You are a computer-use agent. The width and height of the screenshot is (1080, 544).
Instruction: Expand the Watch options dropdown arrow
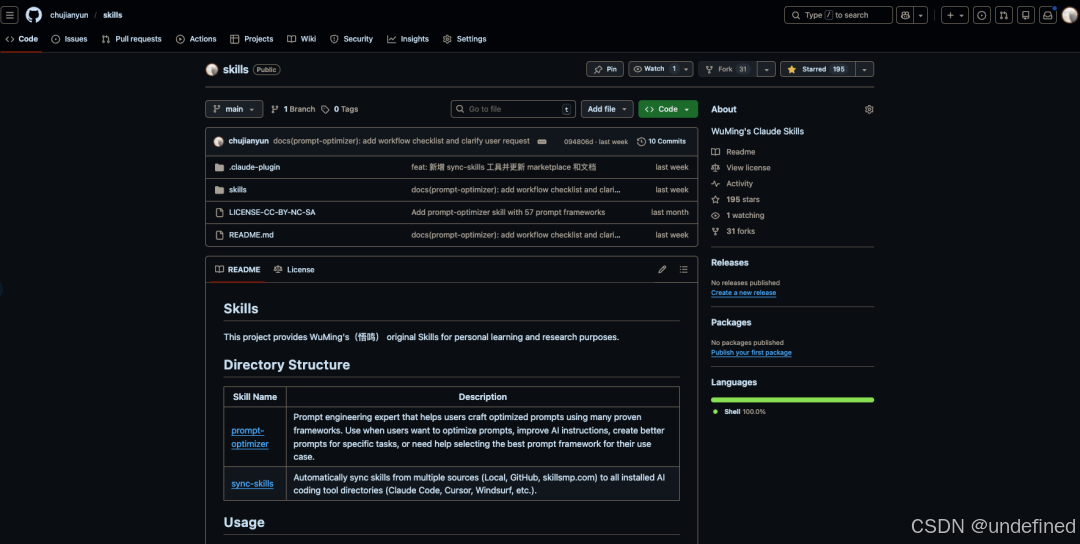687,70
